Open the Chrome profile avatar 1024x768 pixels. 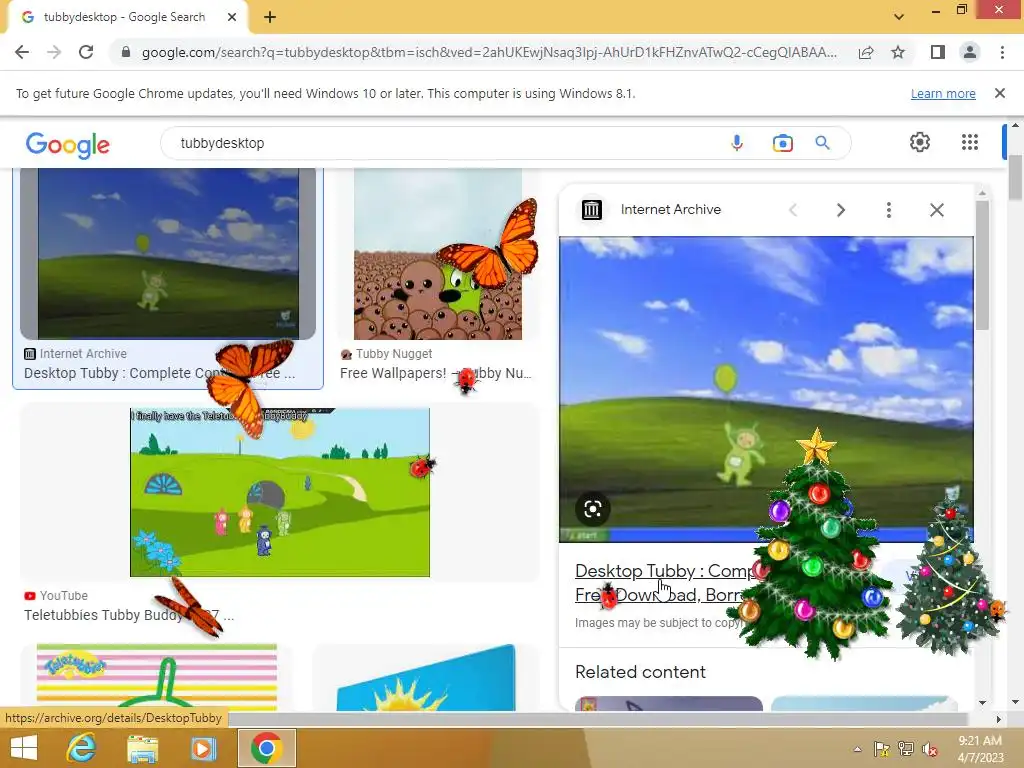tap(970, 52)
